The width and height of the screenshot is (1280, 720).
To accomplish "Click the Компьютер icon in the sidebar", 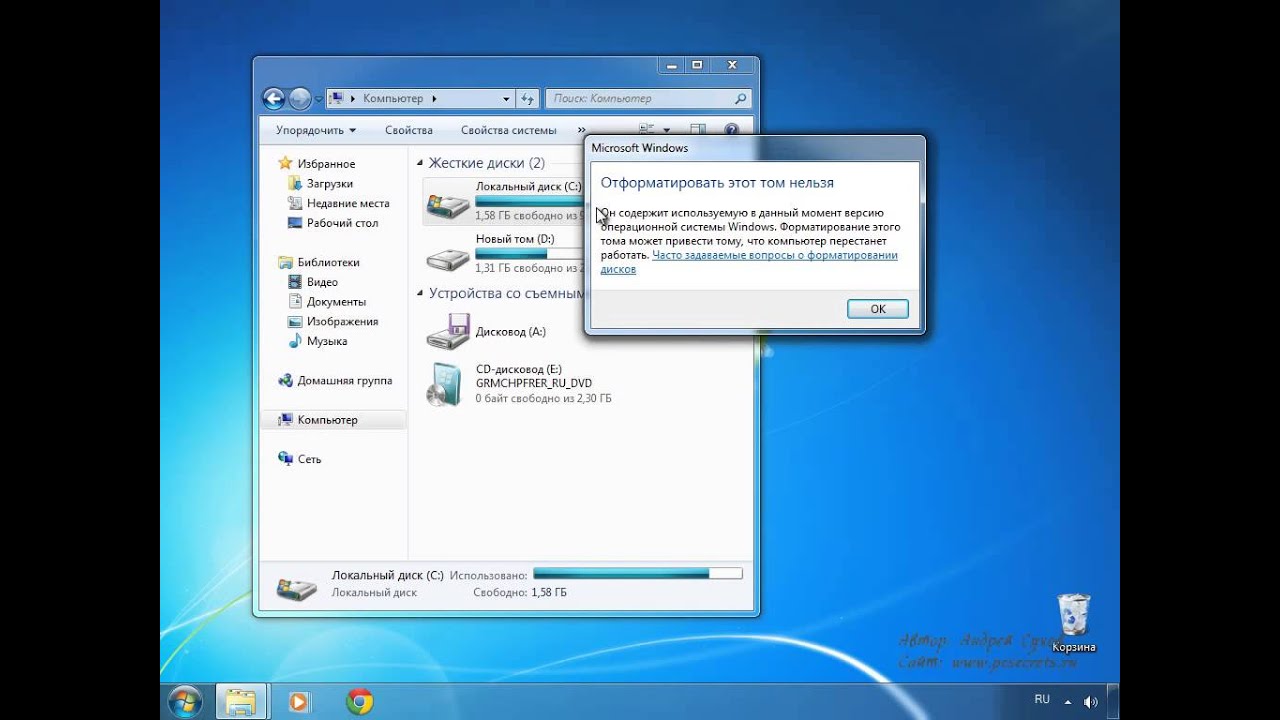I will point(285,420).
